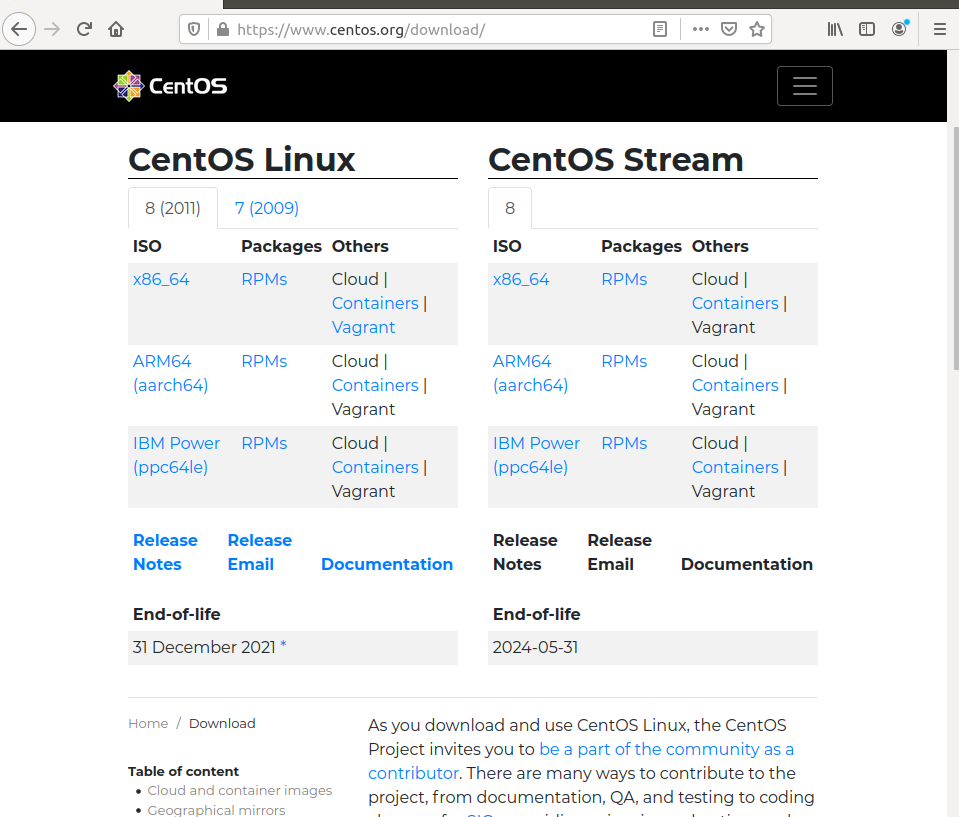
Task: Select the 8 (2011) CentOS Linux tab
Action: [x=172, y=208]
